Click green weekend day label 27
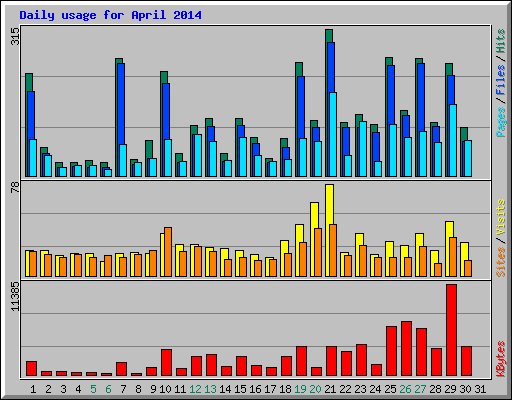Image resolution: width=512 pixels, height=400 pixels. click(420, 389)
